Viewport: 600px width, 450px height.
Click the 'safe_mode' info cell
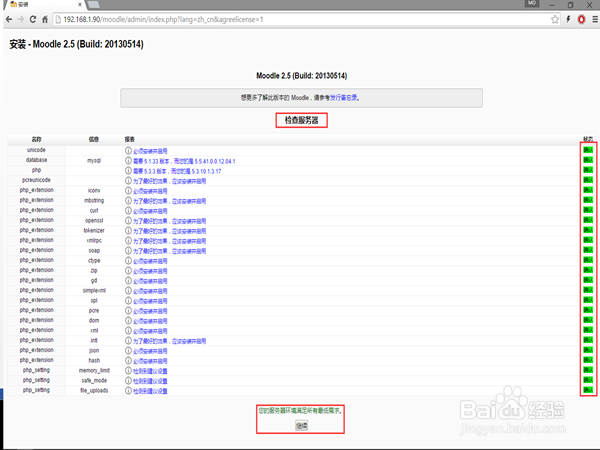[x=94, y=381]
